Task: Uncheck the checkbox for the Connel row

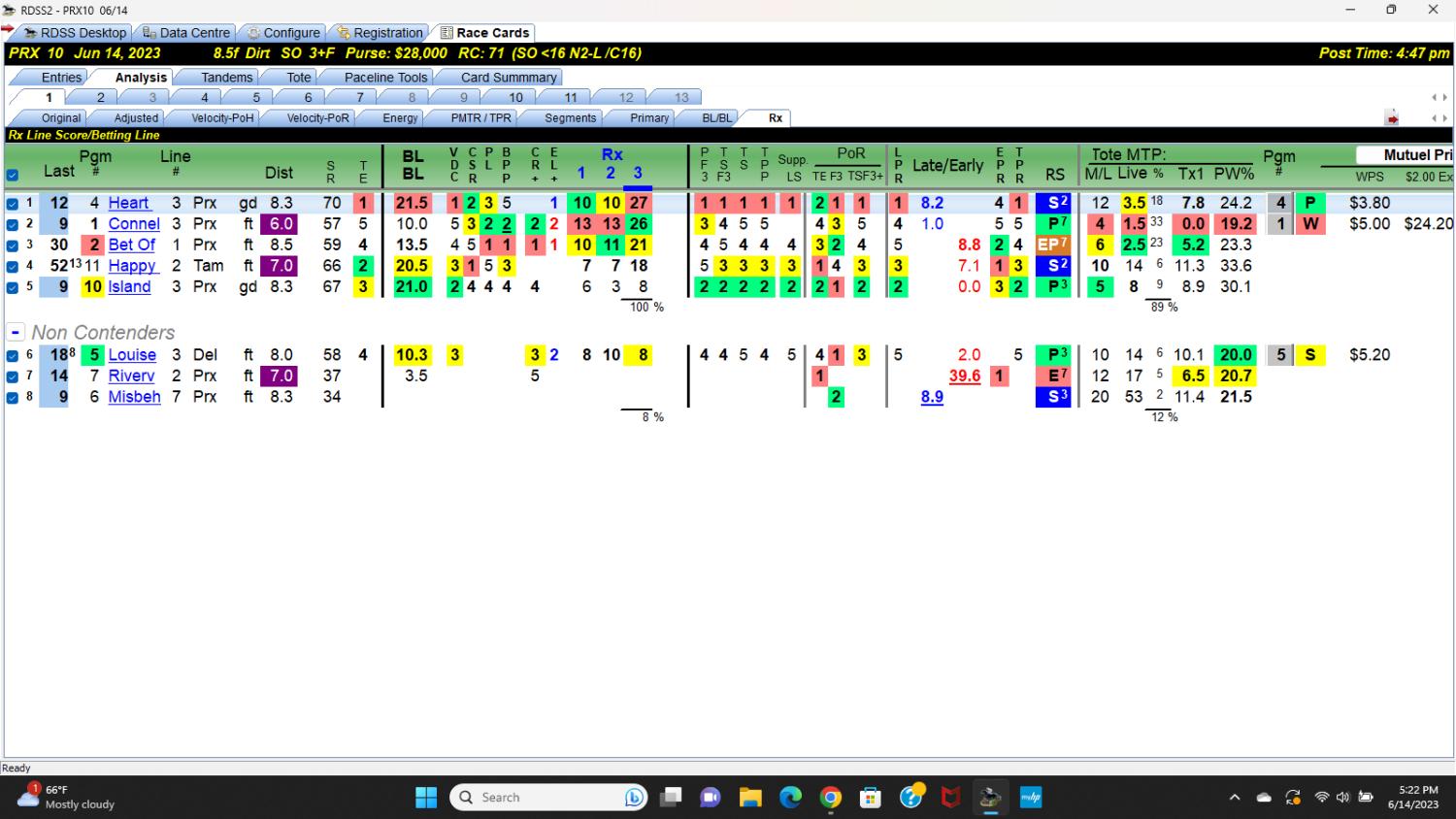Action: pos(13,224)
